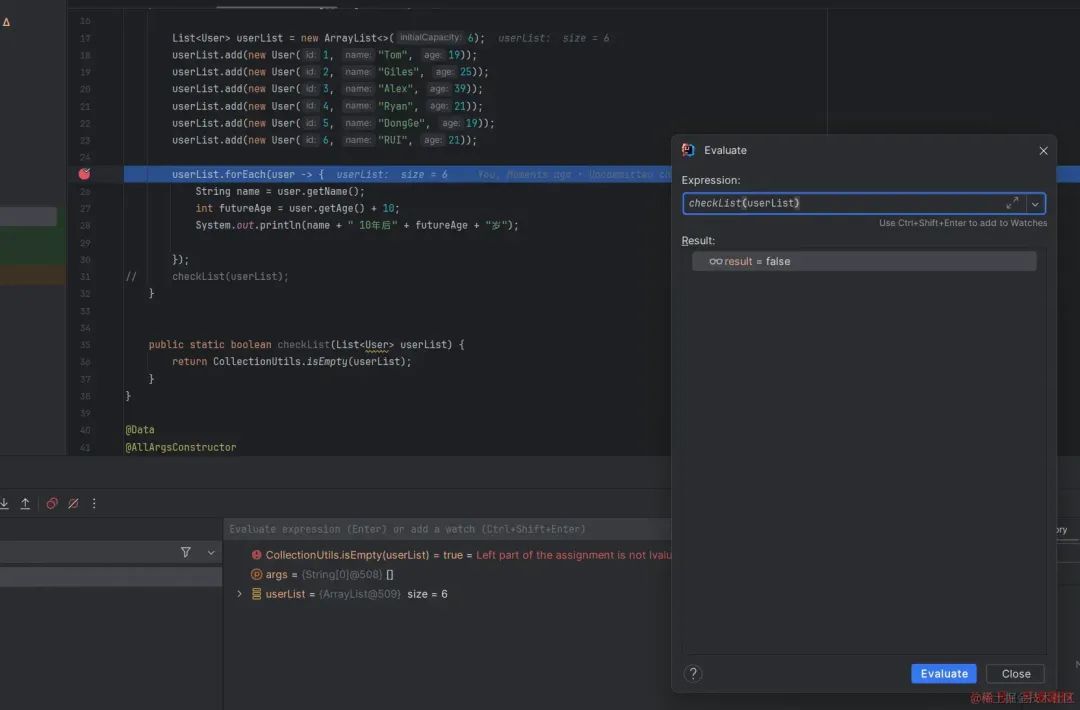This screenshot has width=1080, height=710.
Task: Click the commented checkList(userList) line
Action: point(230,276)
